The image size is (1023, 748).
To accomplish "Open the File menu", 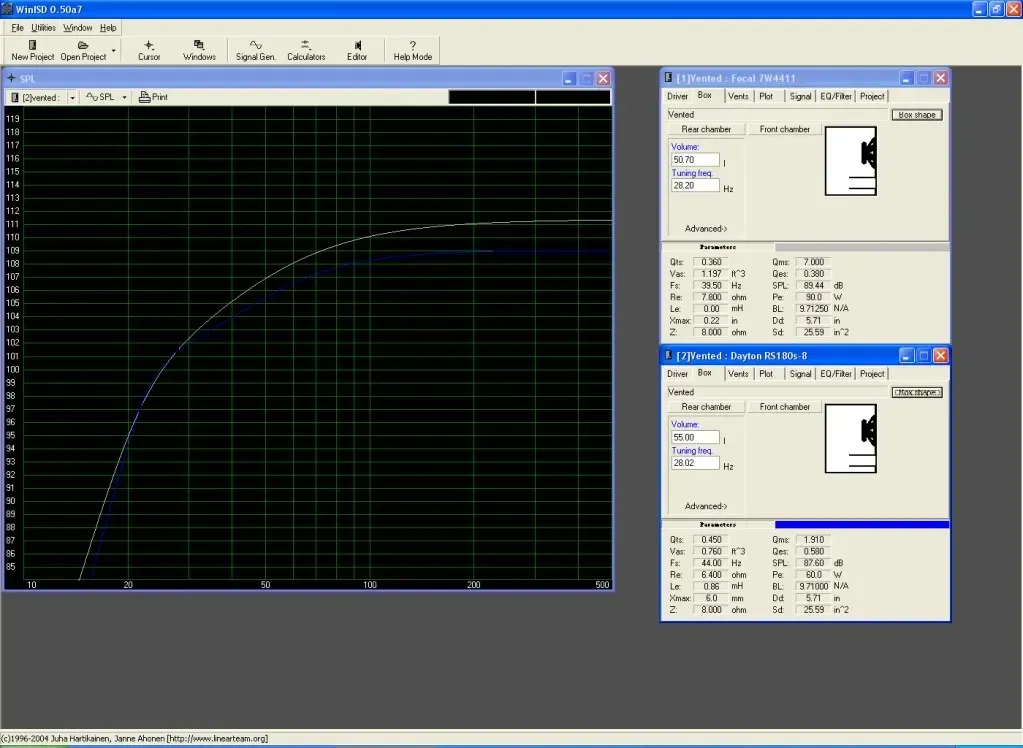I will [18, 27].
